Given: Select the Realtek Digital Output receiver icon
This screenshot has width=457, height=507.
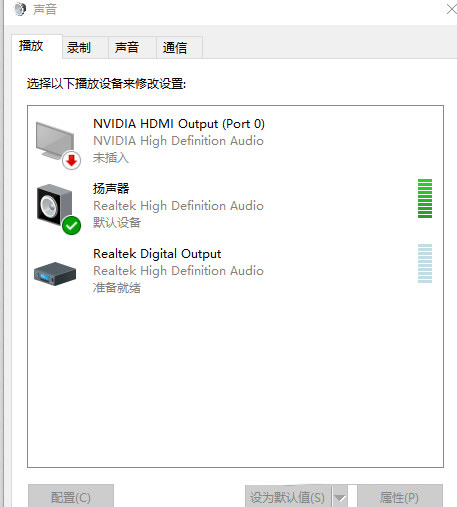Looking at the screenshot, I should (55, 274).
